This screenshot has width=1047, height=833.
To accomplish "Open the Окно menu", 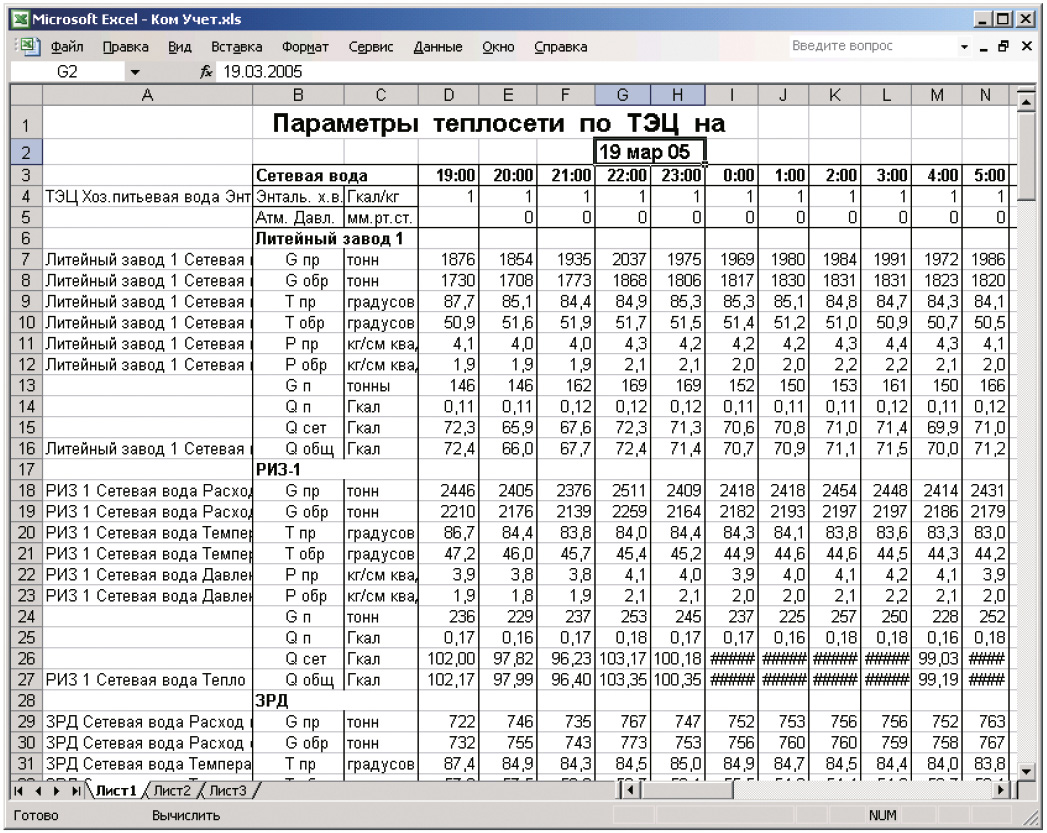I will [x=498, y=47].
